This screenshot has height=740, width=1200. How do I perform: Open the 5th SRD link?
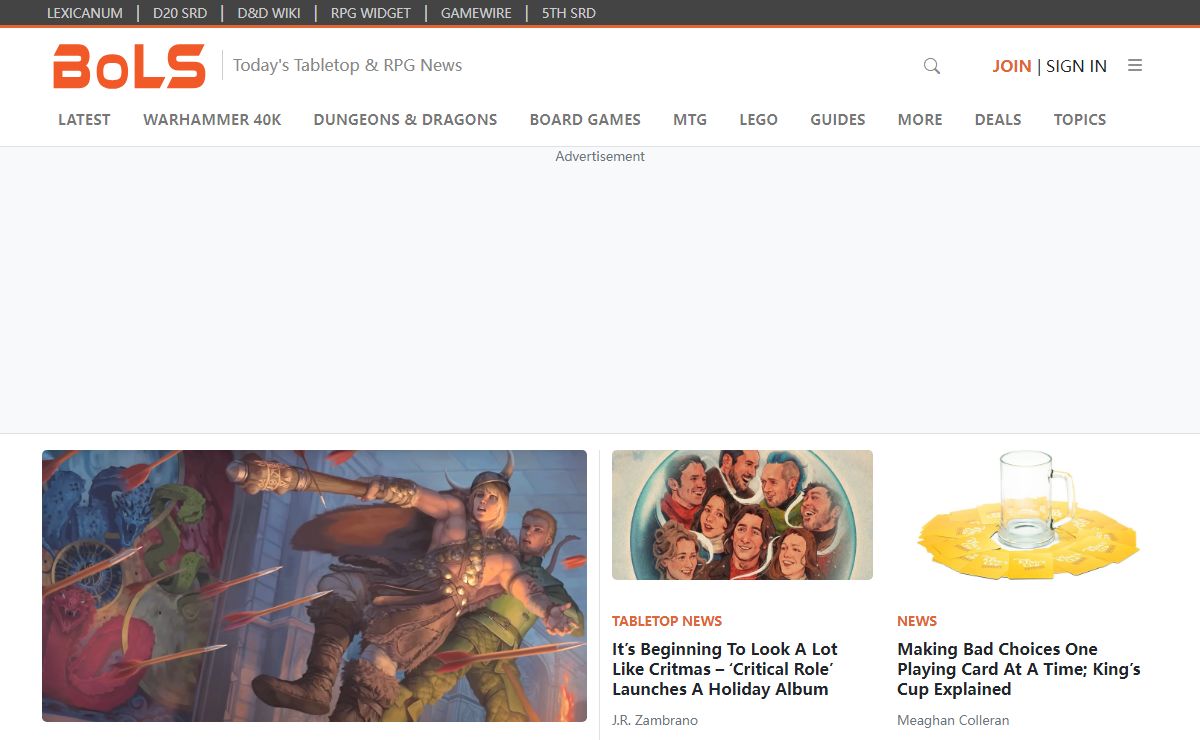(x=569, y=13)
